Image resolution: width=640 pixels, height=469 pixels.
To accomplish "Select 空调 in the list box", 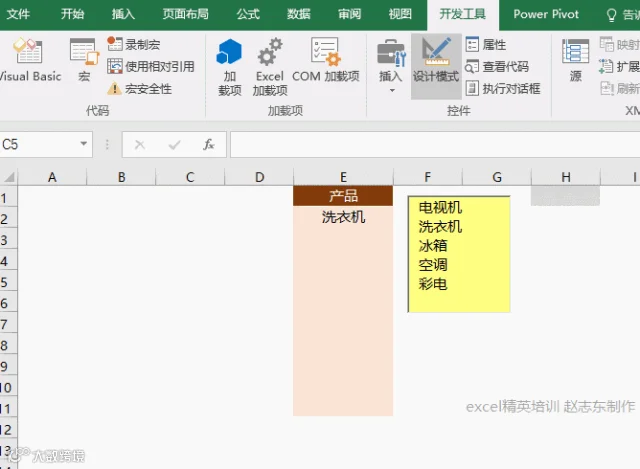I will (x=433, y=265).
